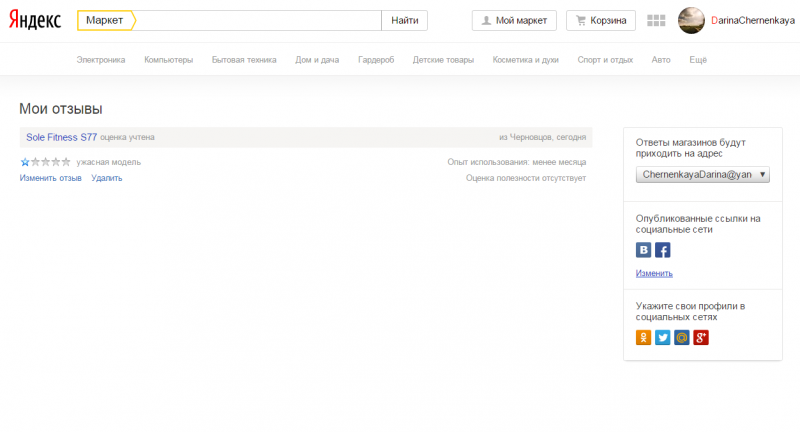Viewport: 800px width, 432px height.
Task: Open the Гардероб category
Action: (x=376, y=60)
